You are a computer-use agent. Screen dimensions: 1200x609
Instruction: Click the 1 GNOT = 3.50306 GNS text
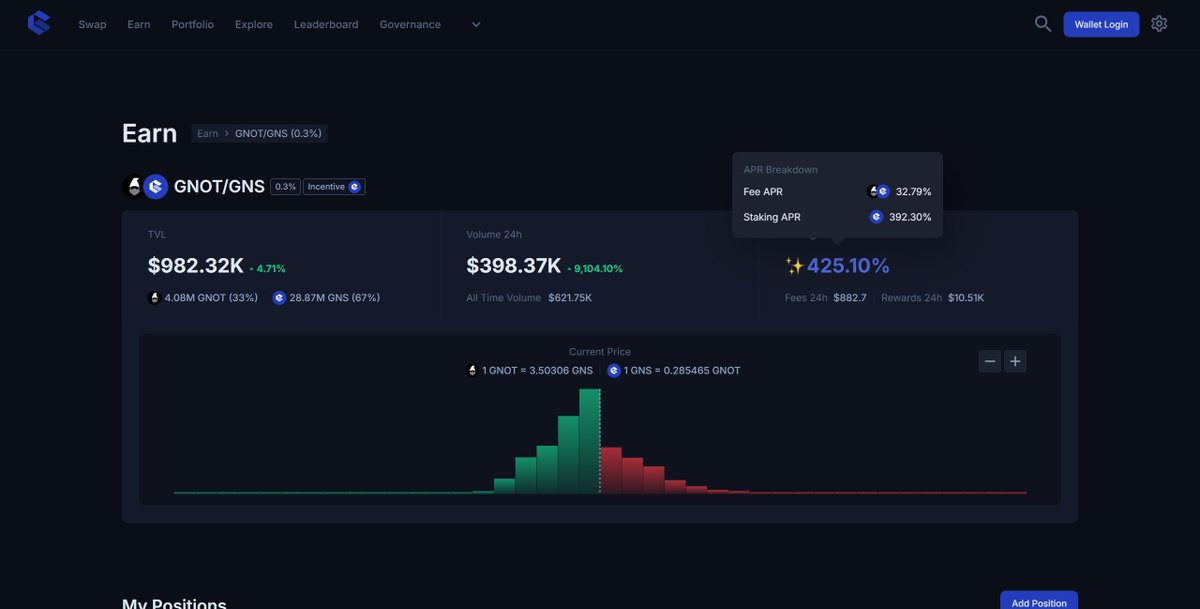click(x=537, y=370)
